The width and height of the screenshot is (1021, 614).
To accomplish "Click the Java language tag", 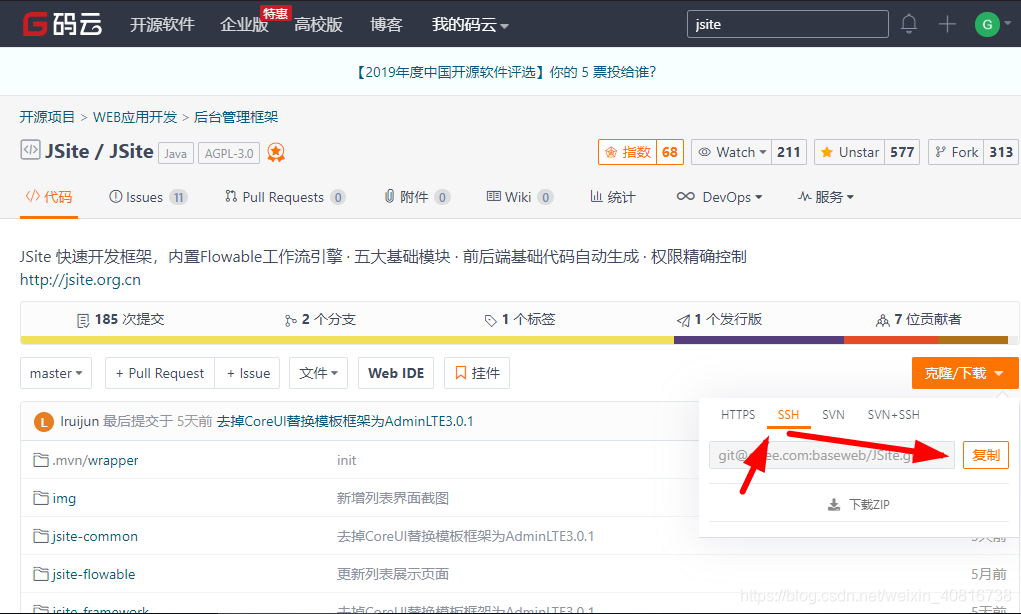I will pos(176,153).
